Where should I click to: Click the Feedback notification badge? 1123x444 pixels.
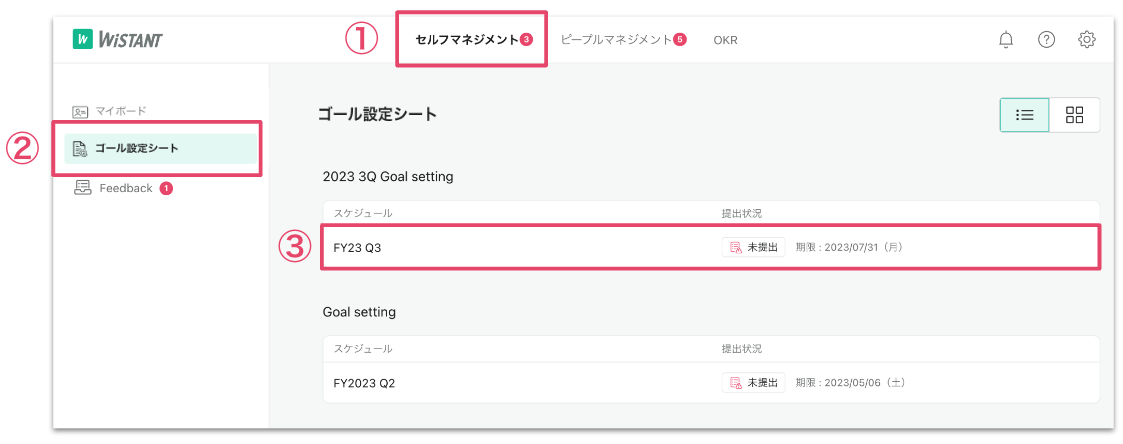[x=166, y=188]
